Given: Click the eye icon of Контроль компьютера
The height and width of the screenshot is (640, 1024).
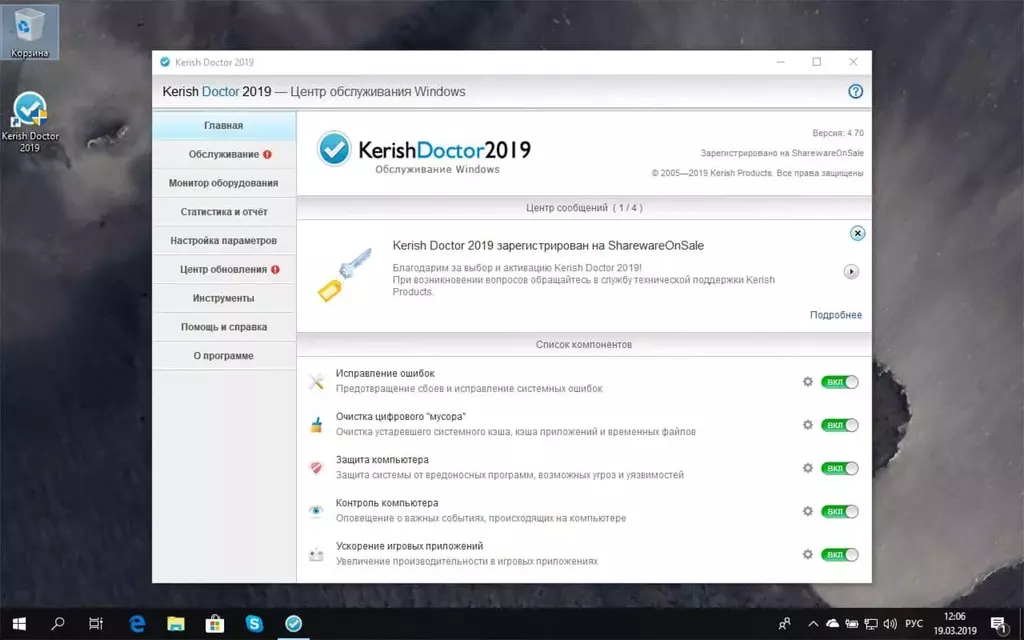Looking at the screenshot, I should [x=316, y=511].
